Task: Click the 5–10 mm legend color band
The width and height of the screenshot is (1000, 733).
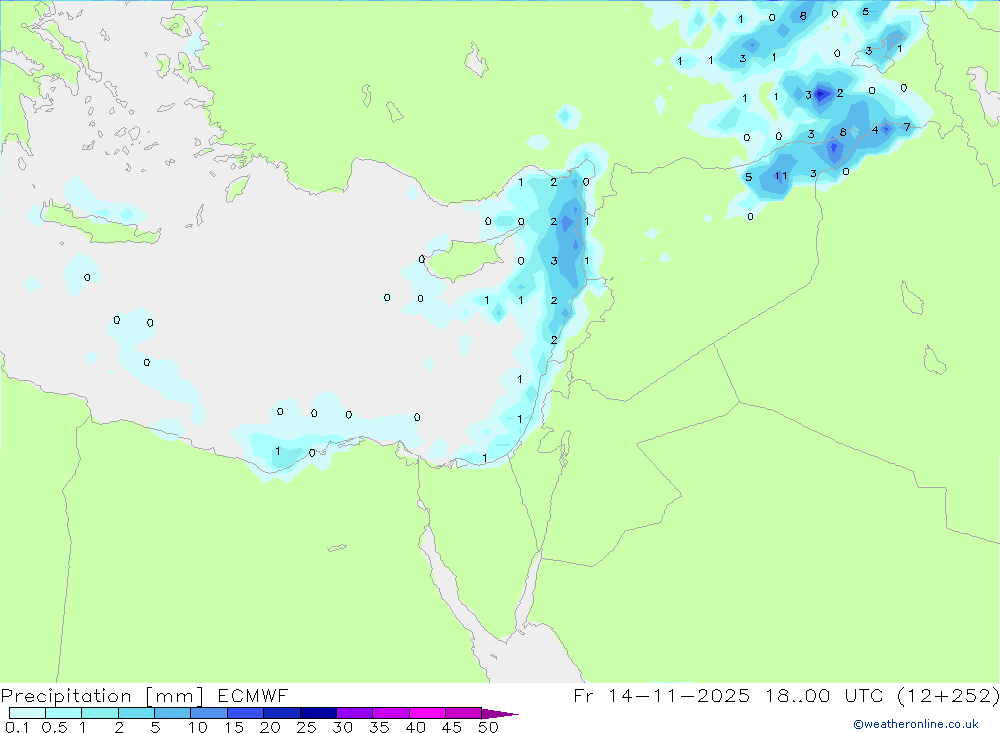Action: pyautogui.click(x=172, y=713)
